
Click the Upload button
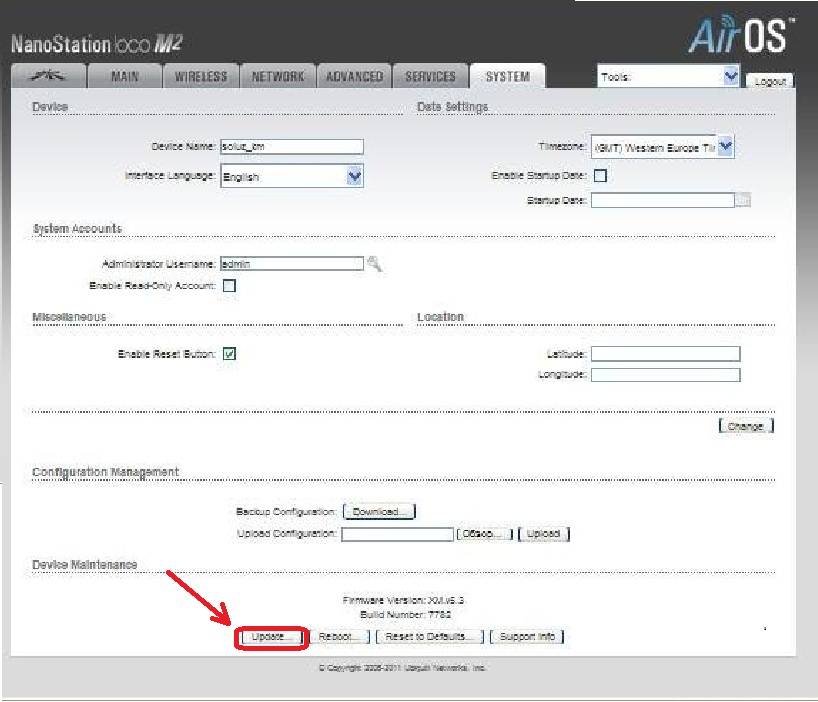coord(544,534)
